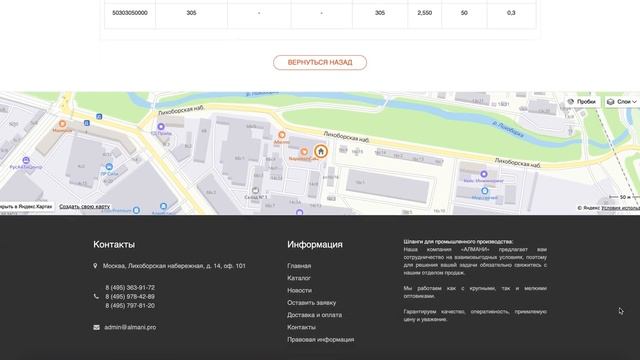The width and height of the screenshot is (640, 360).
Task: Click the admin@almani.pro email link
Action: (130, 327)
